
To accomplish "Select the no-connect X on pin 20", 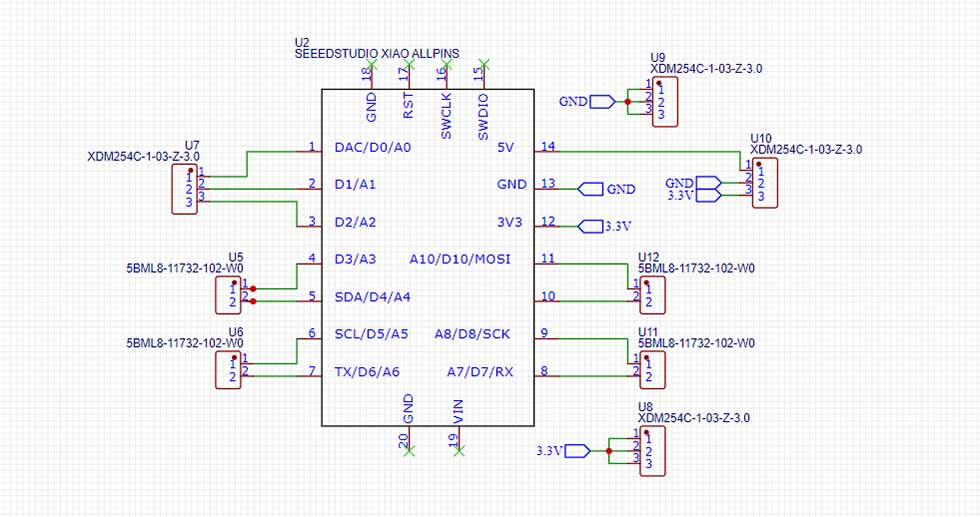I will (x=409, y=451).
